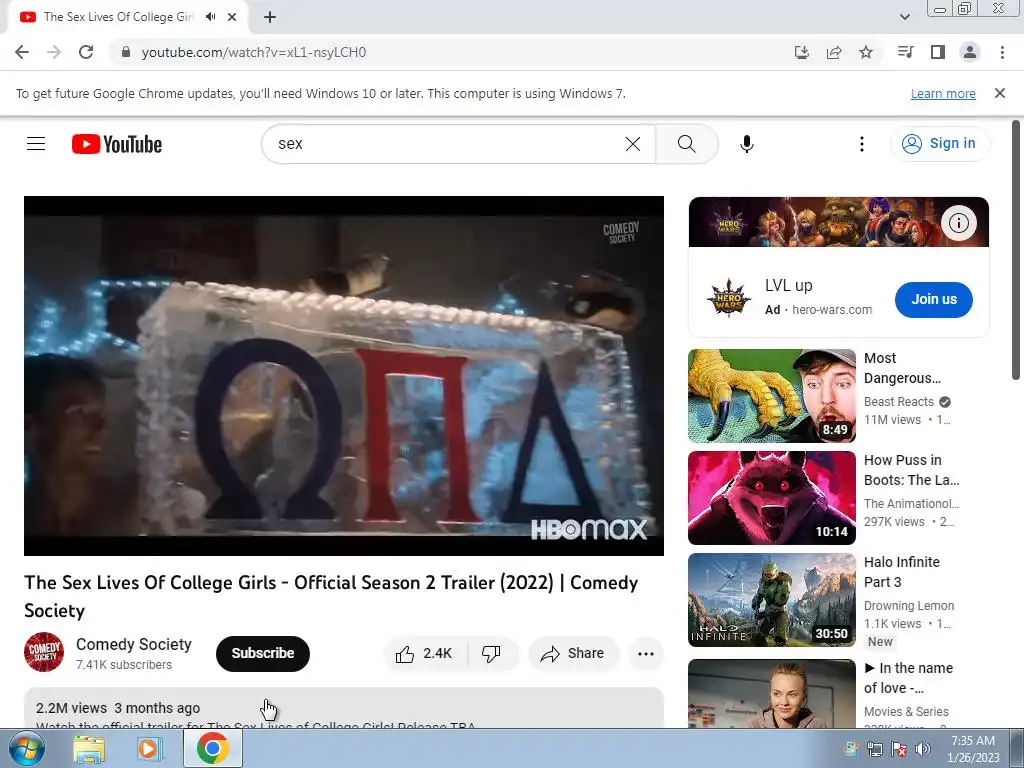Toggle the Chrome side panel
Screen dimensions: 1024x768
pos(938,52)
